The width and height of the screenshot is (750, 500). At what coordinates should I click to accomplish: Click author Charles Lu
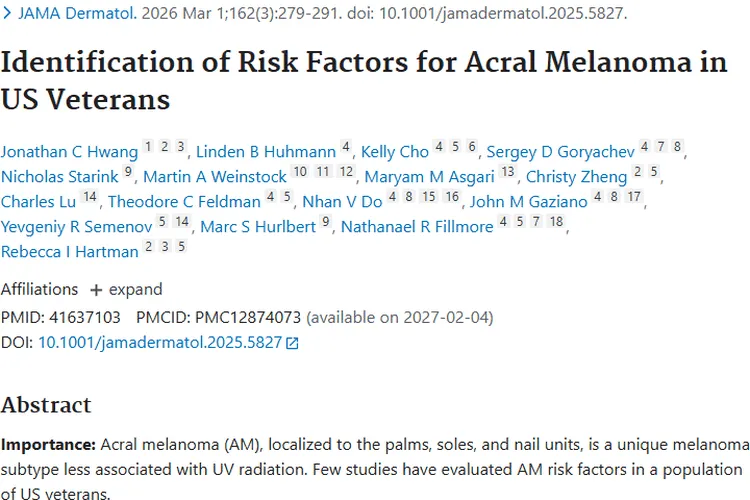(38, 202)
